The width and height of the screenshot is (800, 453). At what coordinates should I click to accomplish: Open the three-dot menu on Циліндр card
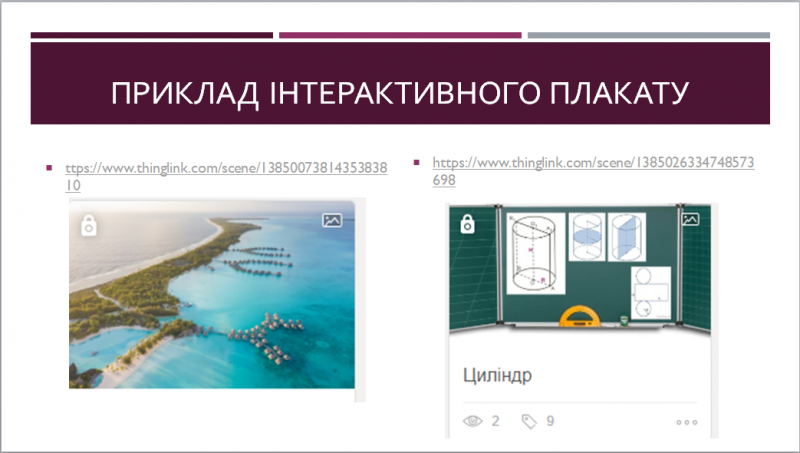point(686,422)
